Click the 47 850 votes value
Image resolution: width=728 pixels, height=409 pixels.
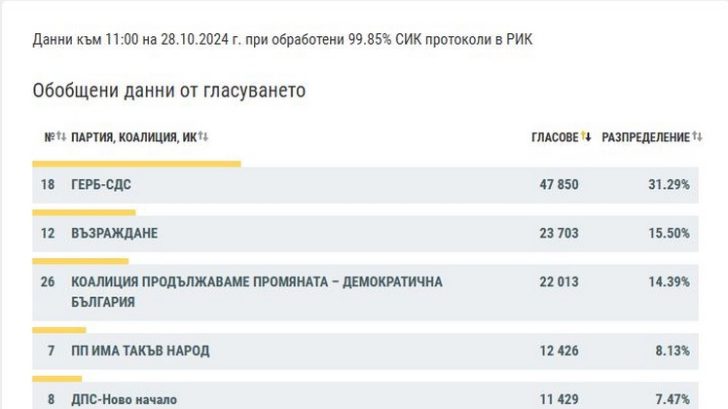[555, 185]
